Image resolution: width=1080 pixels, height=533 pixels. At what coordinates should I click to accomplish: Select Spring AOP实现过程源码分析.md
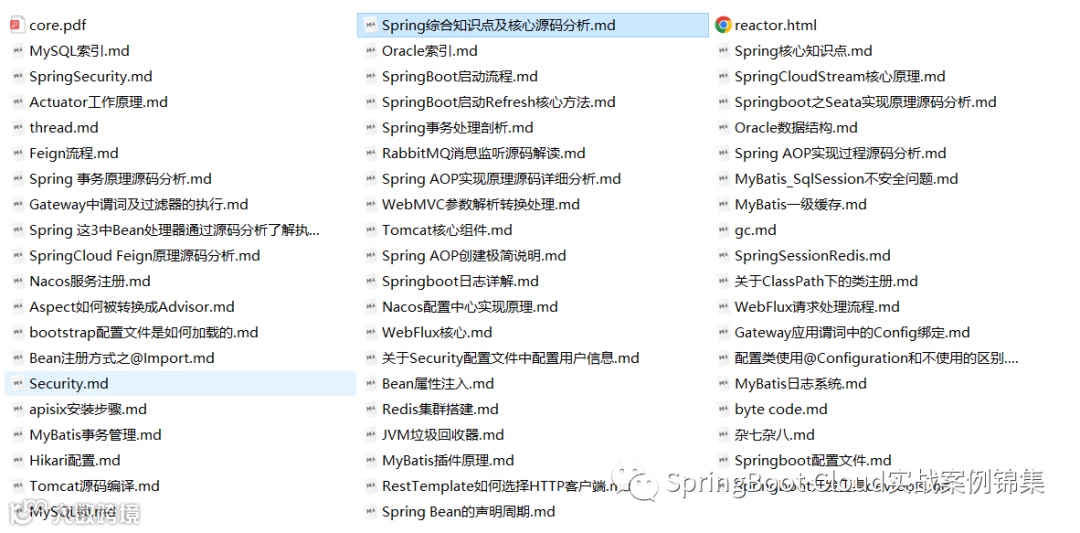(x=840, y=153)
